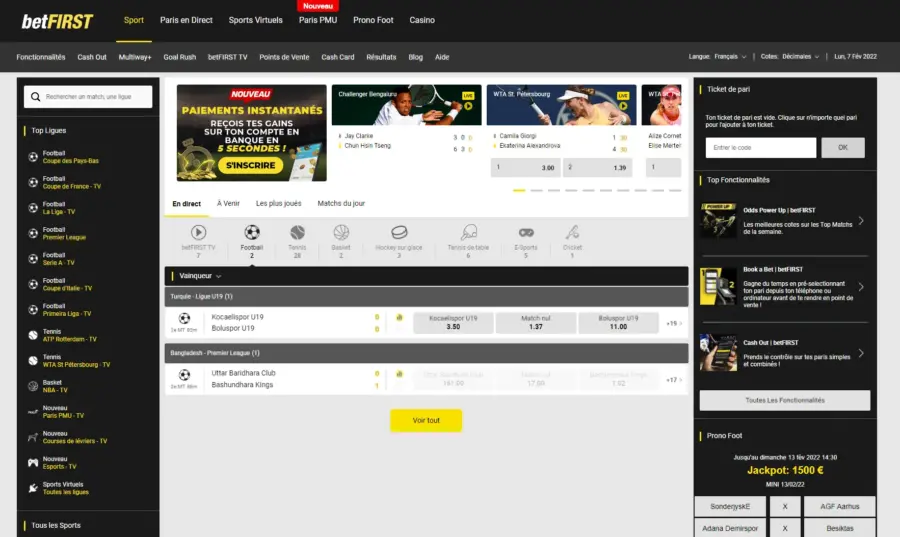Click the match search input field
The image size is (900, 537).
88,97
